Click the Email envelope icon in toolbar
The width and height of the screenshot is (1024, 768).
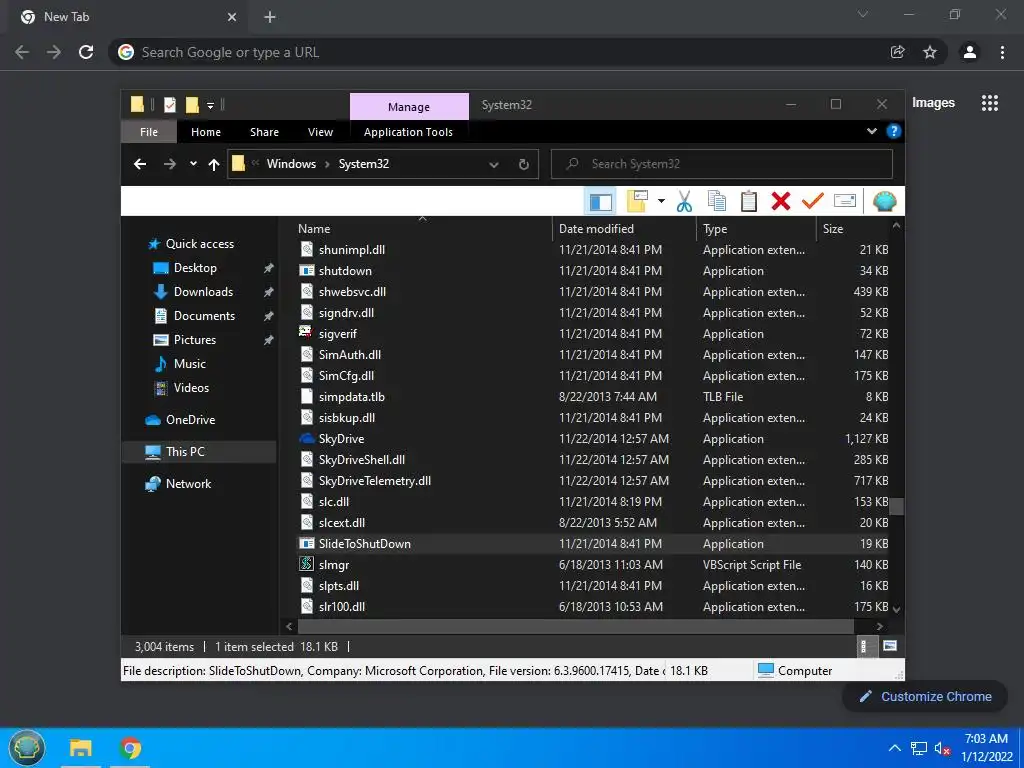[x=844, y=202]
